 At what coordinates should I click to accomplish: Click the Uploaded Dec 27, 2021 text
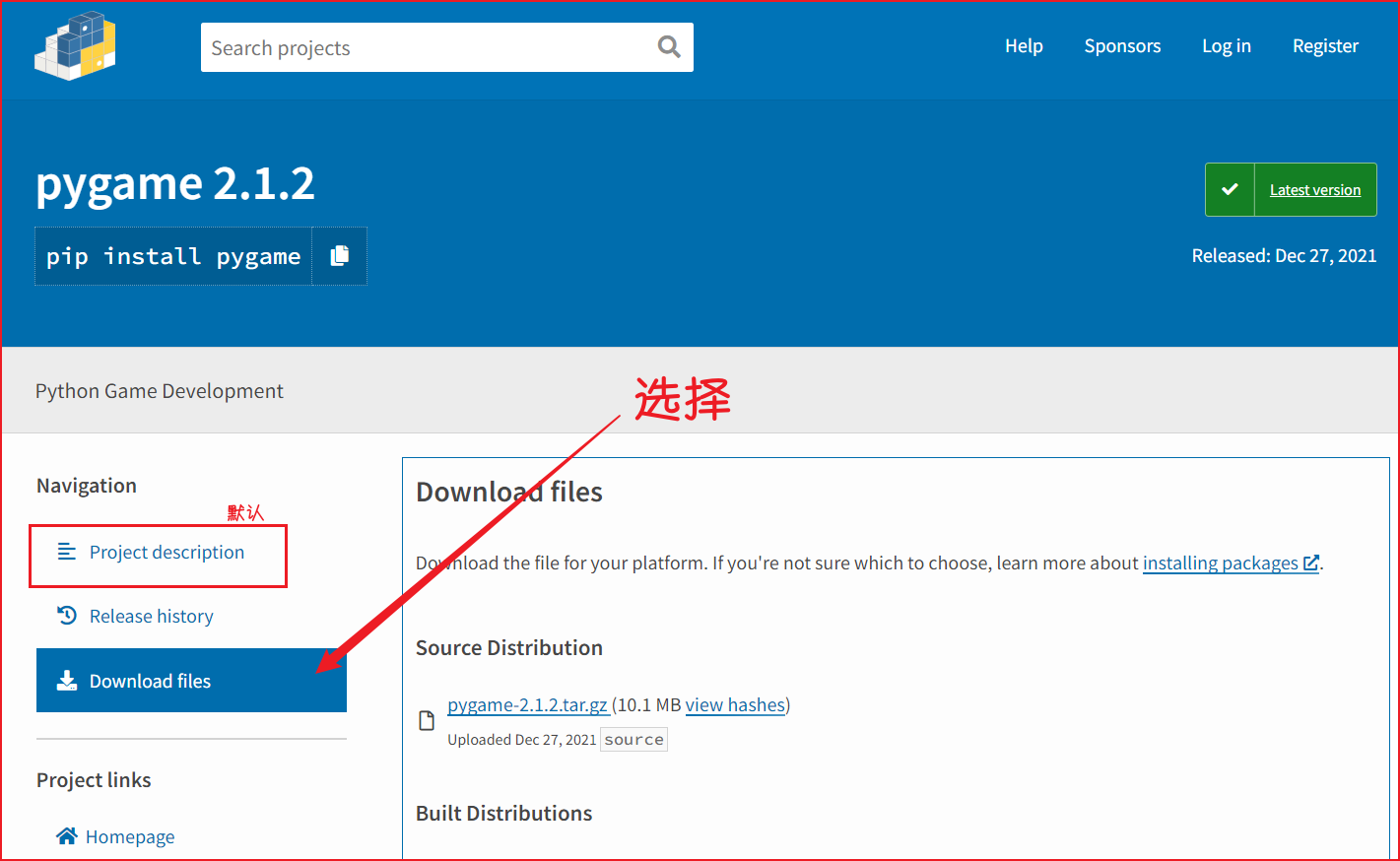point(521,740)
